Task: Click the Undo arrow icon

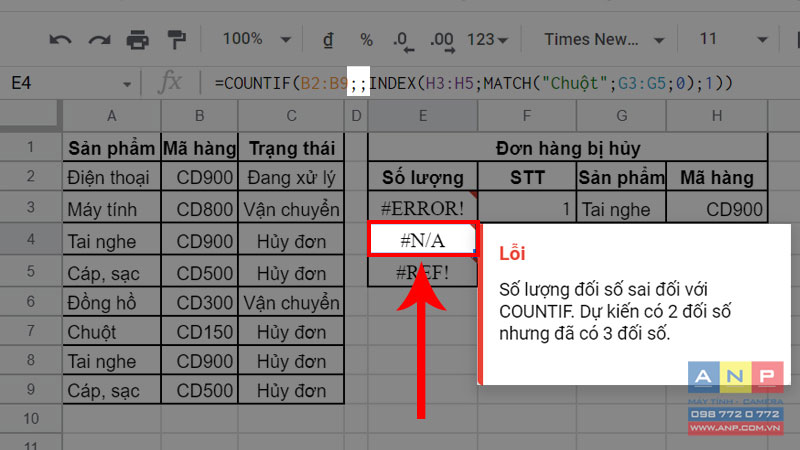Action: (60, 40)
